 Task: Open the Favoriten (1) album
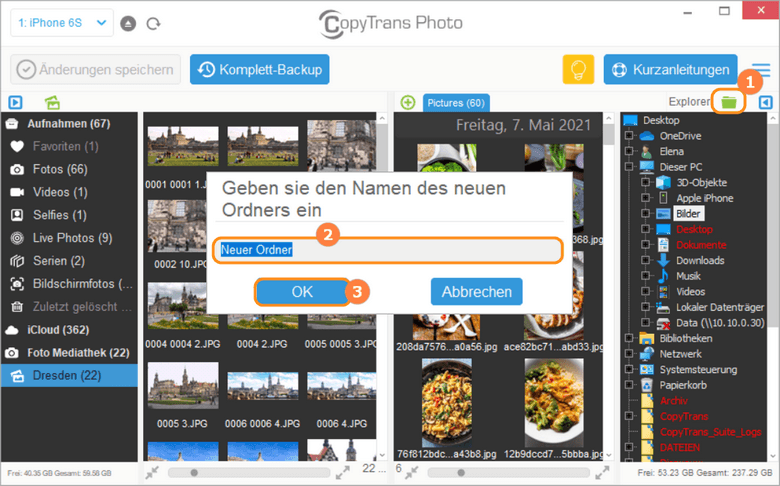tap(69, 146)
